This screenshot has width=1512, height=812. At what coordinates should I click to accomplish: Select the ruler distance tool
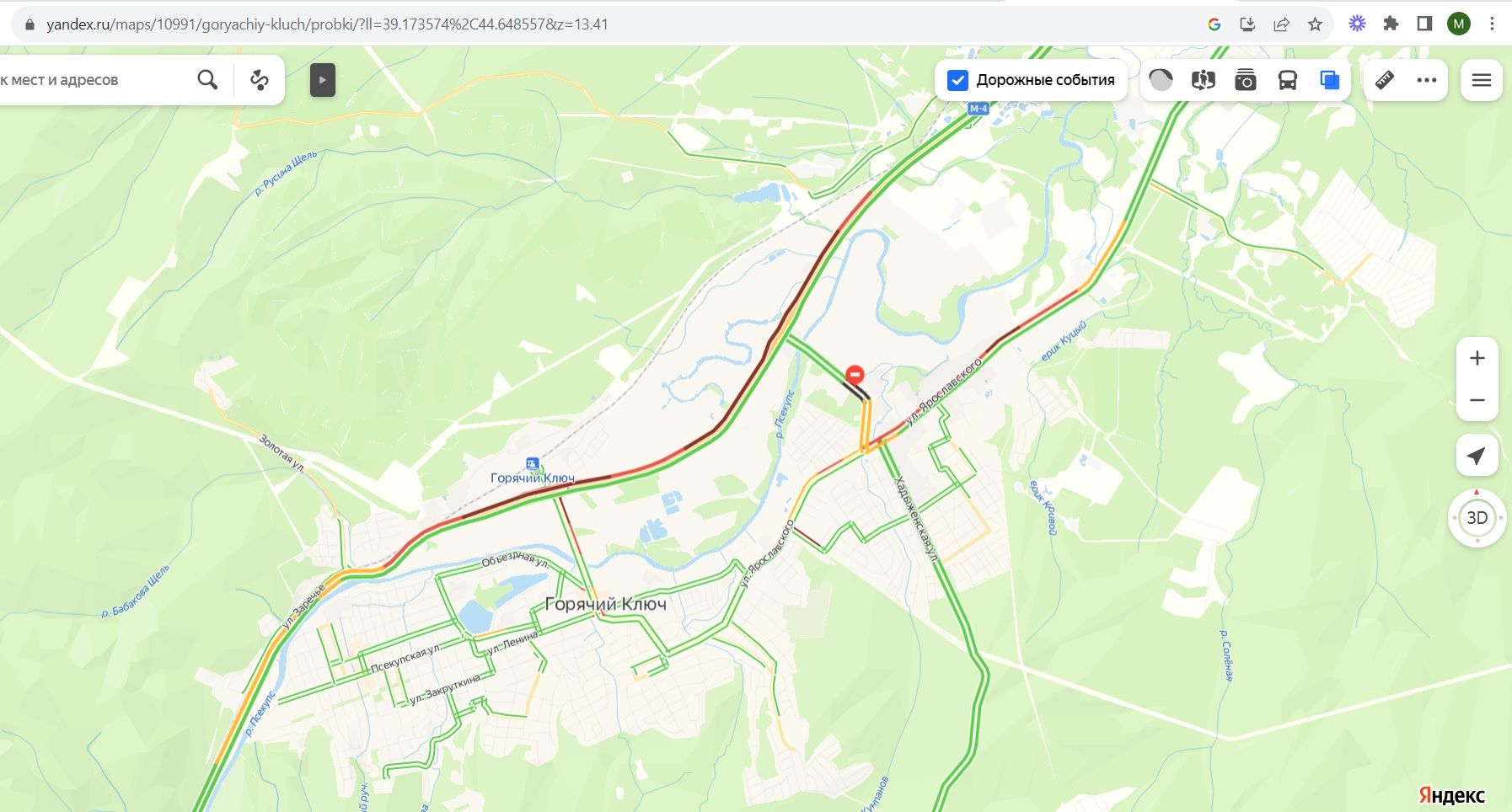tap(1384, 80)
